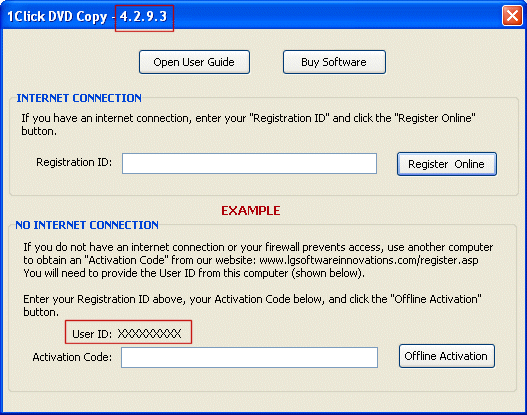527x415 pixels.
Task: Click the Registration ID label
Action: 74,162
